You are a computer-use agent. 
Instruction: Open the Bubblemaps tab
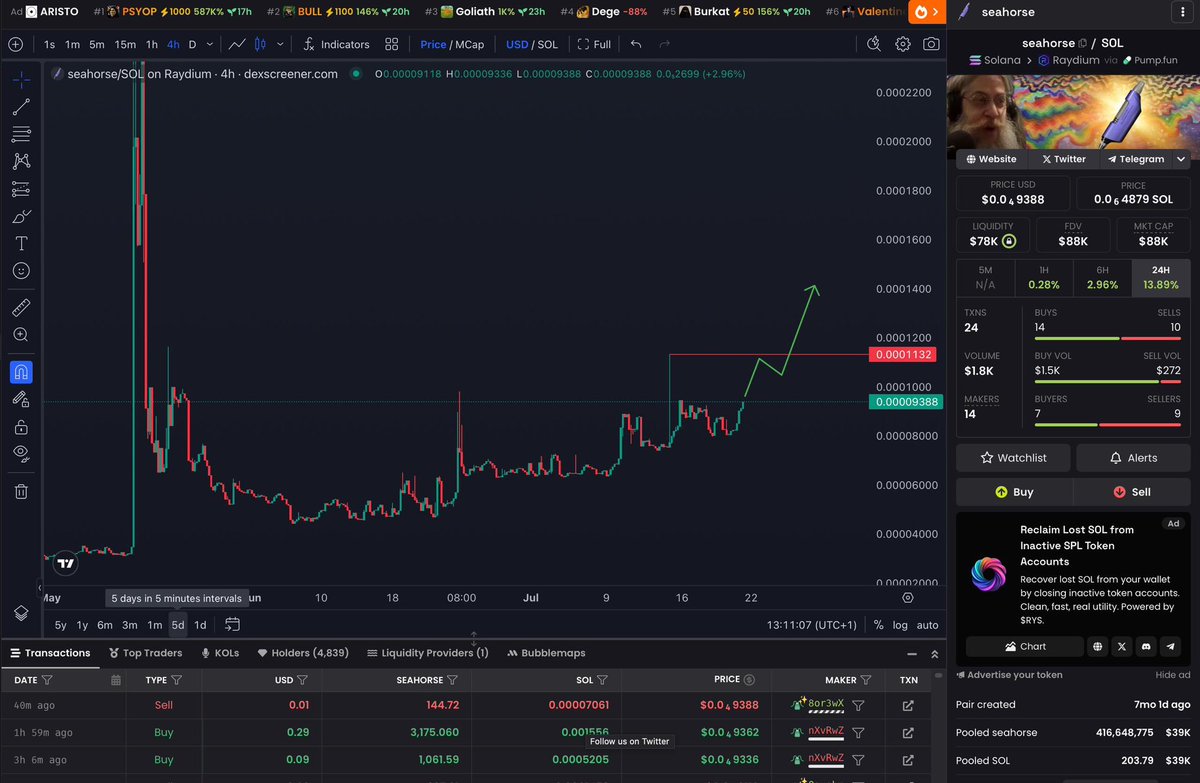(x=546, y=653)
